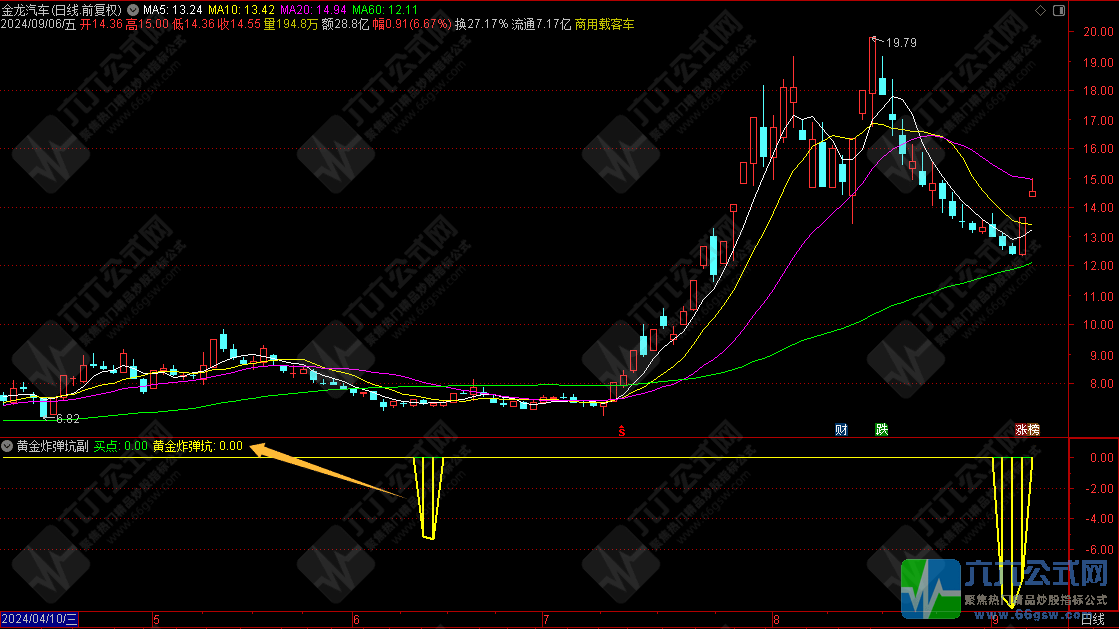1119x629 pixels.
Task: Open the 财 financial info marker
Action: 842,430
